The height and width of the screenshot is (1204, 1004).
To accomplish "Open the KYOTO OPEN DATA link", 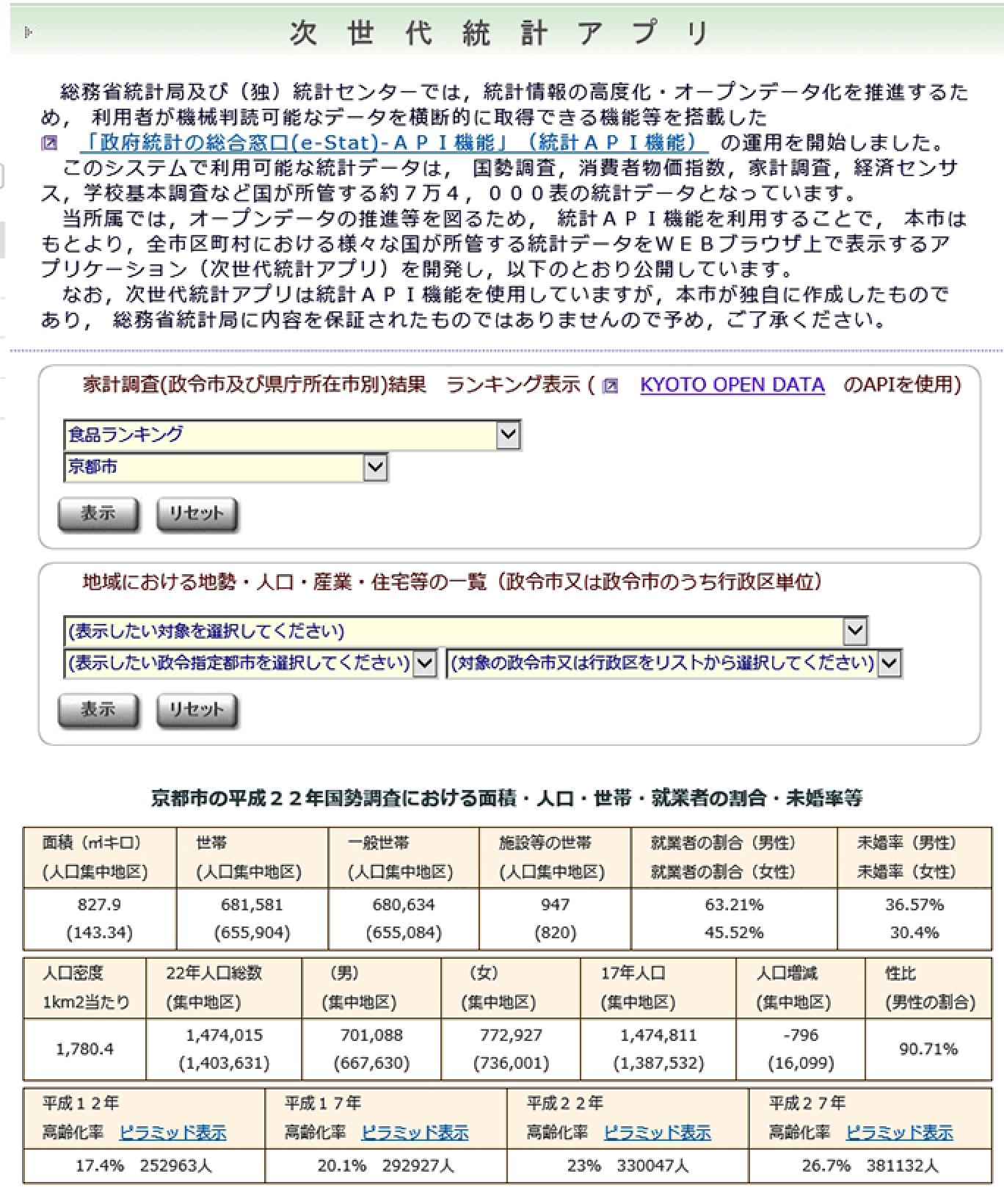I will (732, 385).
